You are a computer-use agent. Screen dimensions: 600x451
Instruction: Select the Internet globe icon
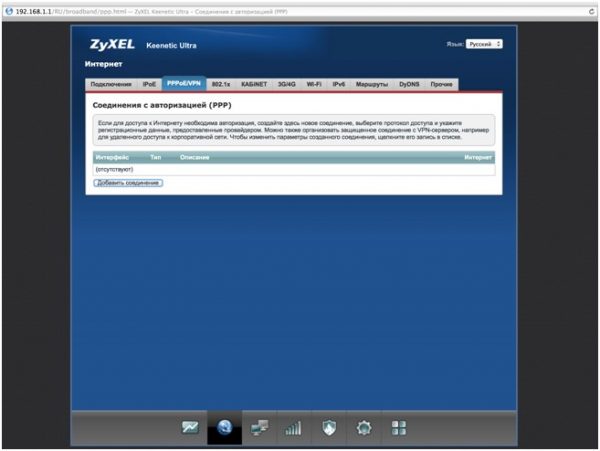(x=225, y=427)
